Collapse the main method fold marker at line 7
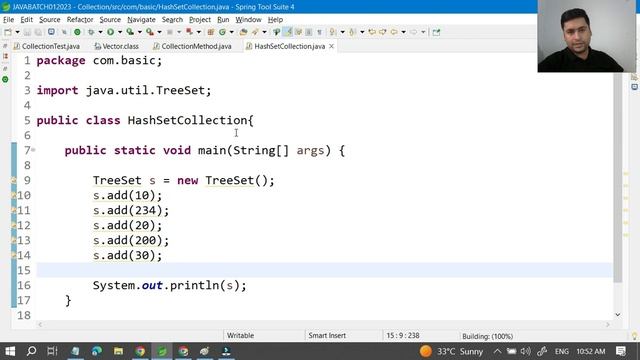The image size is (640, 360). tap(33, 150)
